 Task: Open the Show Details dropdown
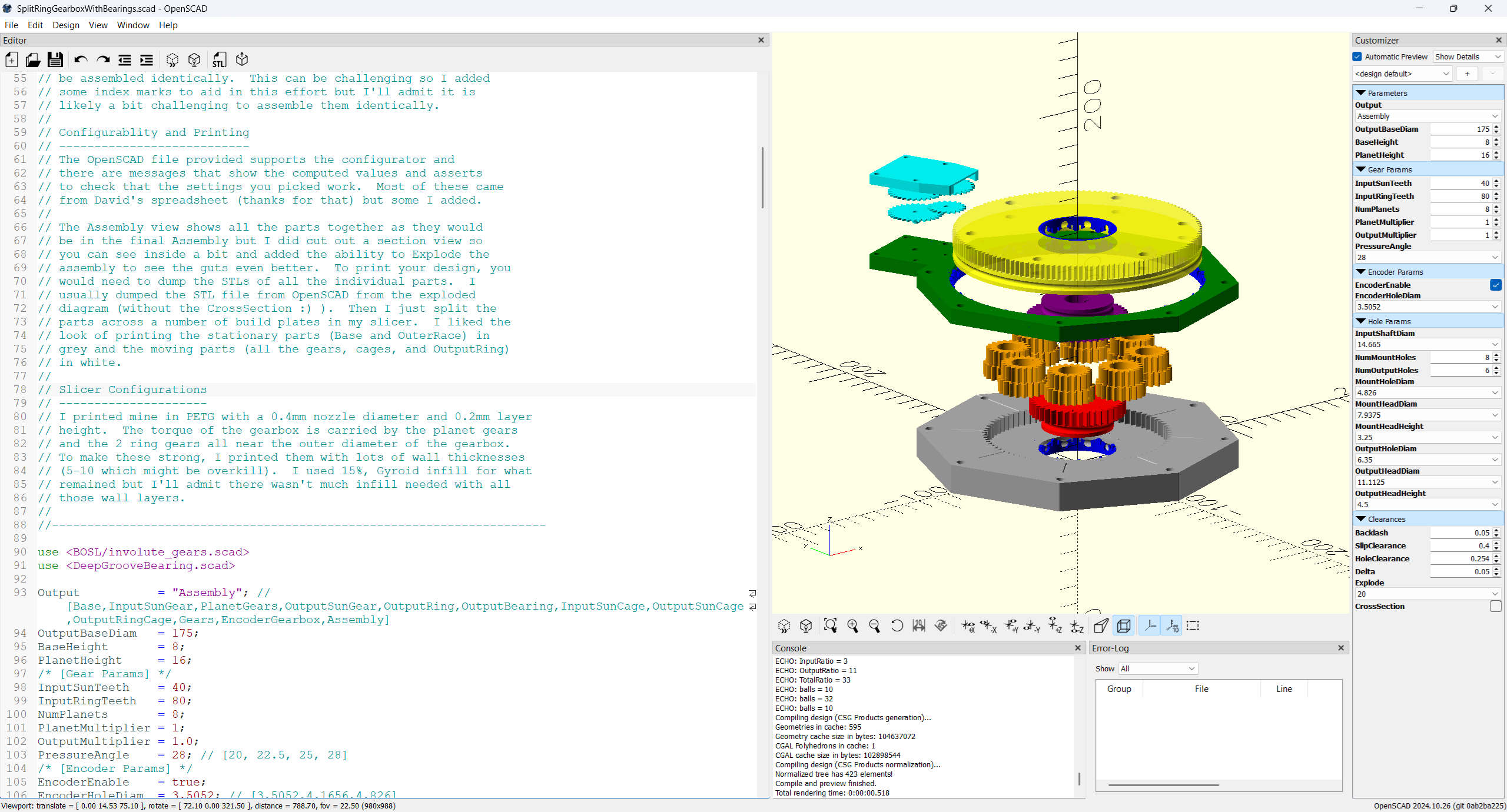coord(1468,56)
